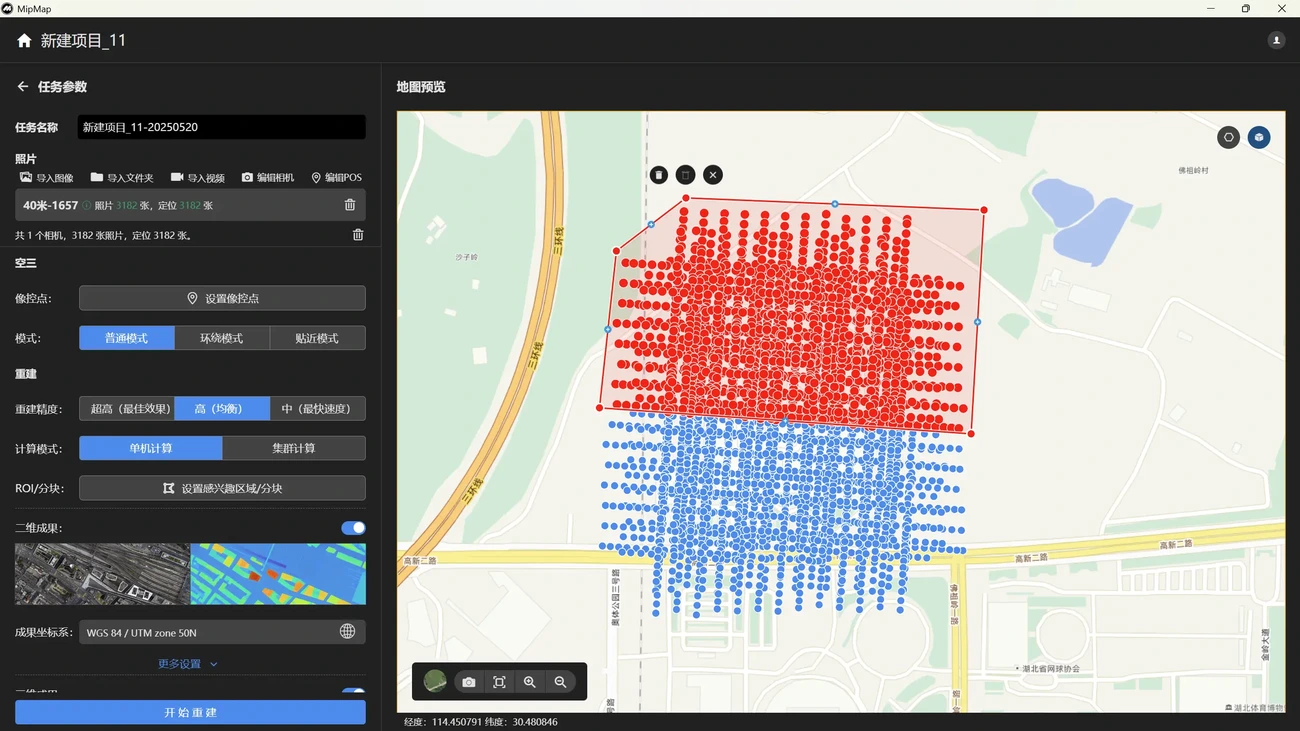Screen dimensions: 1300x731
Task: Click the home icon beside the project name
Action: (24, 41)
